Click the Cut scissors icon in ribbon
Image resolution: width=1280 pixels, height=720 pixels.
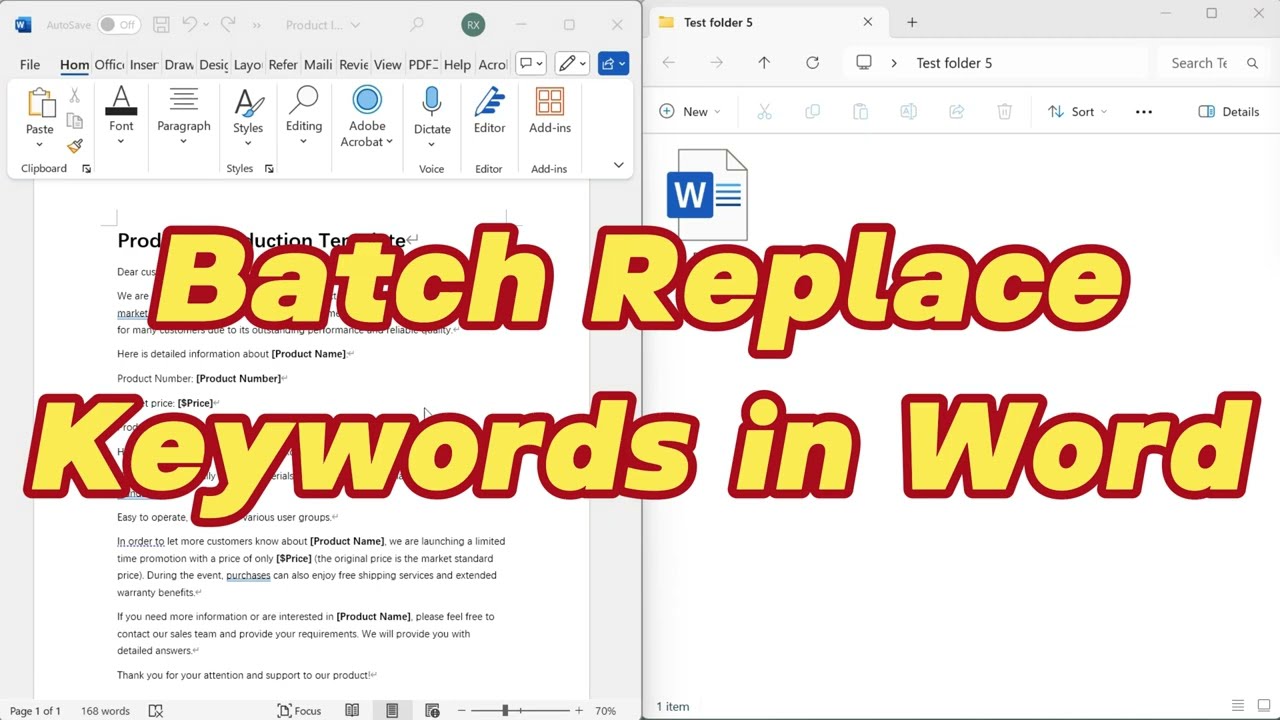[74, 96]
